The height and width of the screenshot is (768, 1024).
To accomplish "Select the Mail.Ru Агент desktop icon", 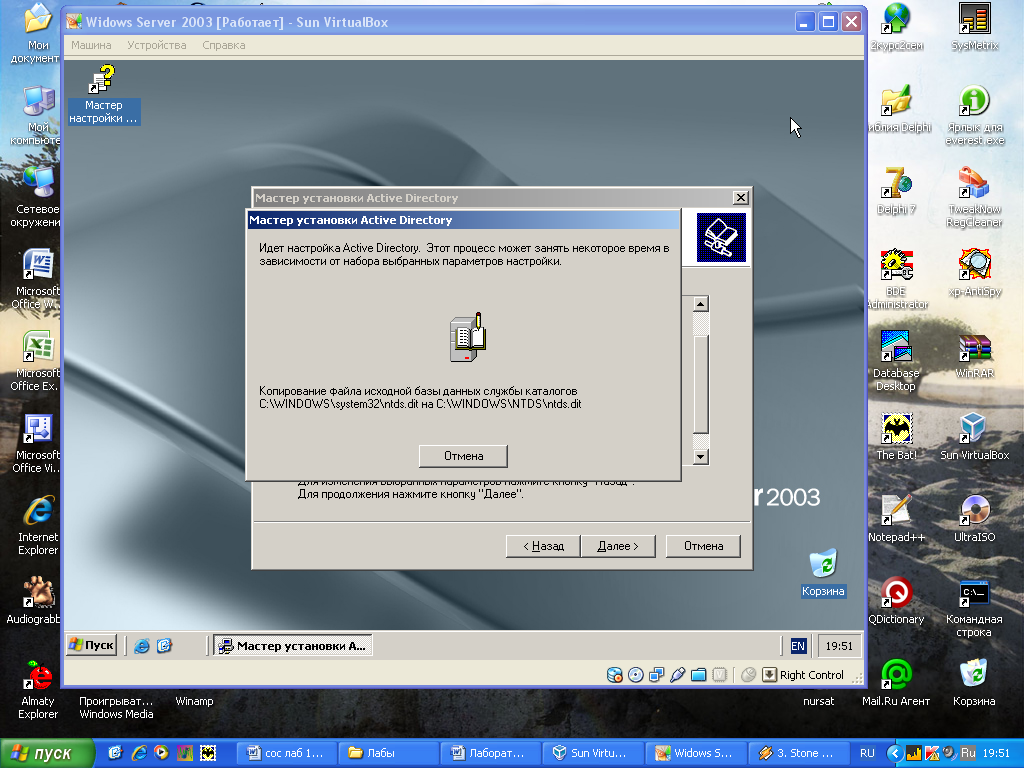I will click(896, 683).
